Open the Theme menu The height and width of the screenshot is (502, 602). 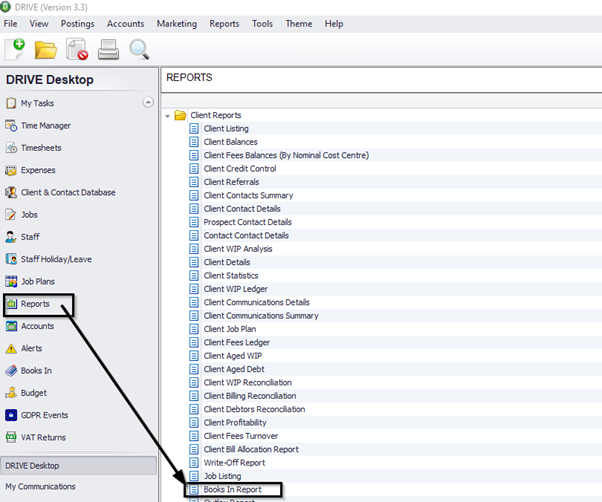point(299,24)
